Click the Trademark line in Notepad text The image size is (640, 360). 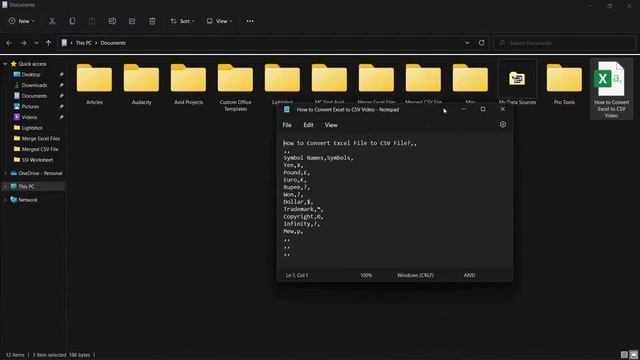tap(303, 209)
